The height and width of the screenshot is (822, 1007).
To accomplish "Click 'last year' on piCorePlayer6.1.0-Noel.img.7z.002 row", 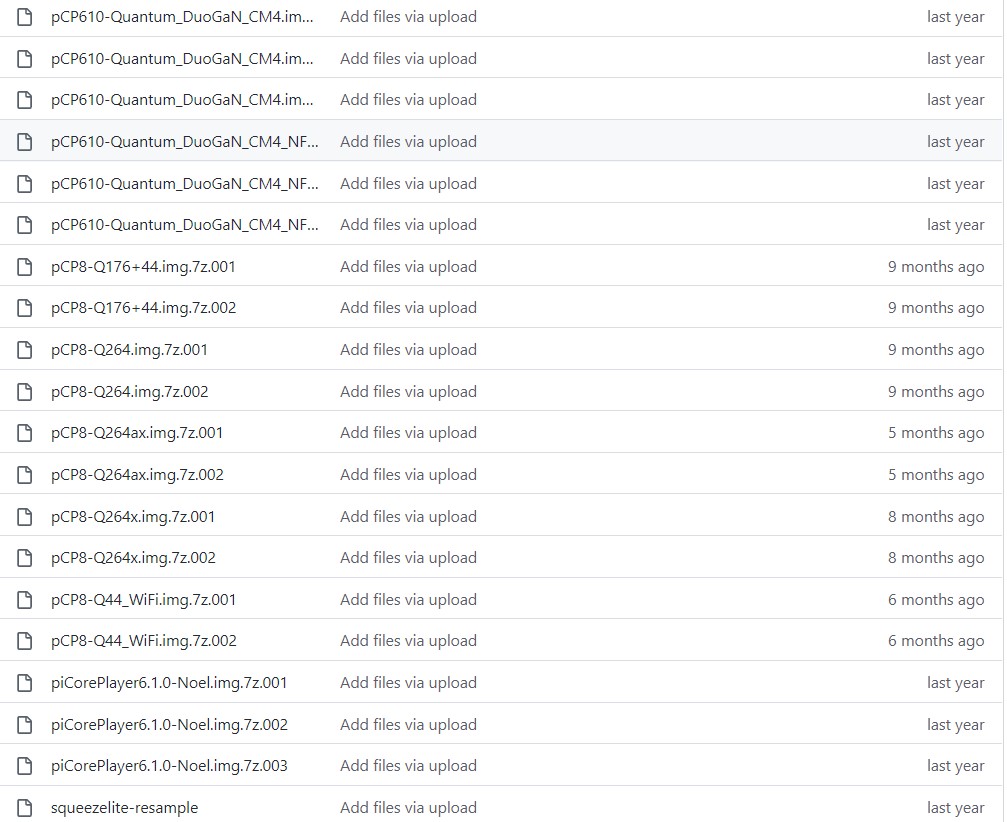I will (956, 724).
